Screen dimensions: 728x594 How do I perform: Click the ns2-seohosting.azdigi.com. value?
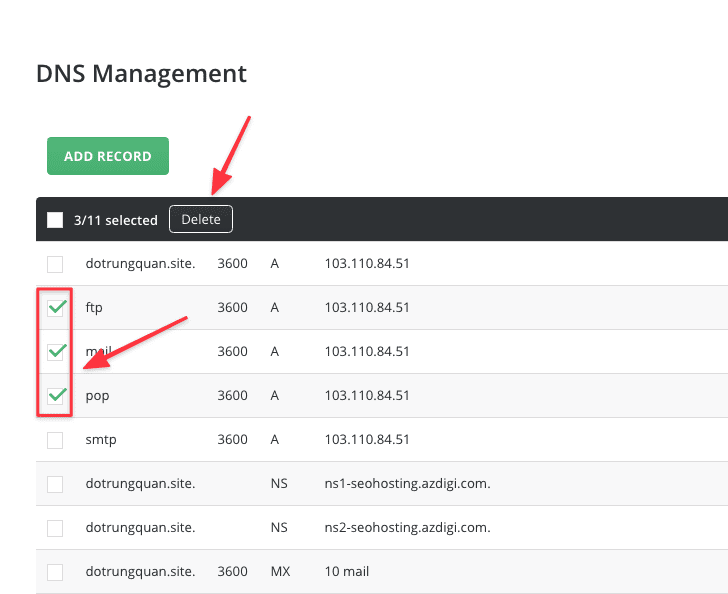[x=407, y=528]
